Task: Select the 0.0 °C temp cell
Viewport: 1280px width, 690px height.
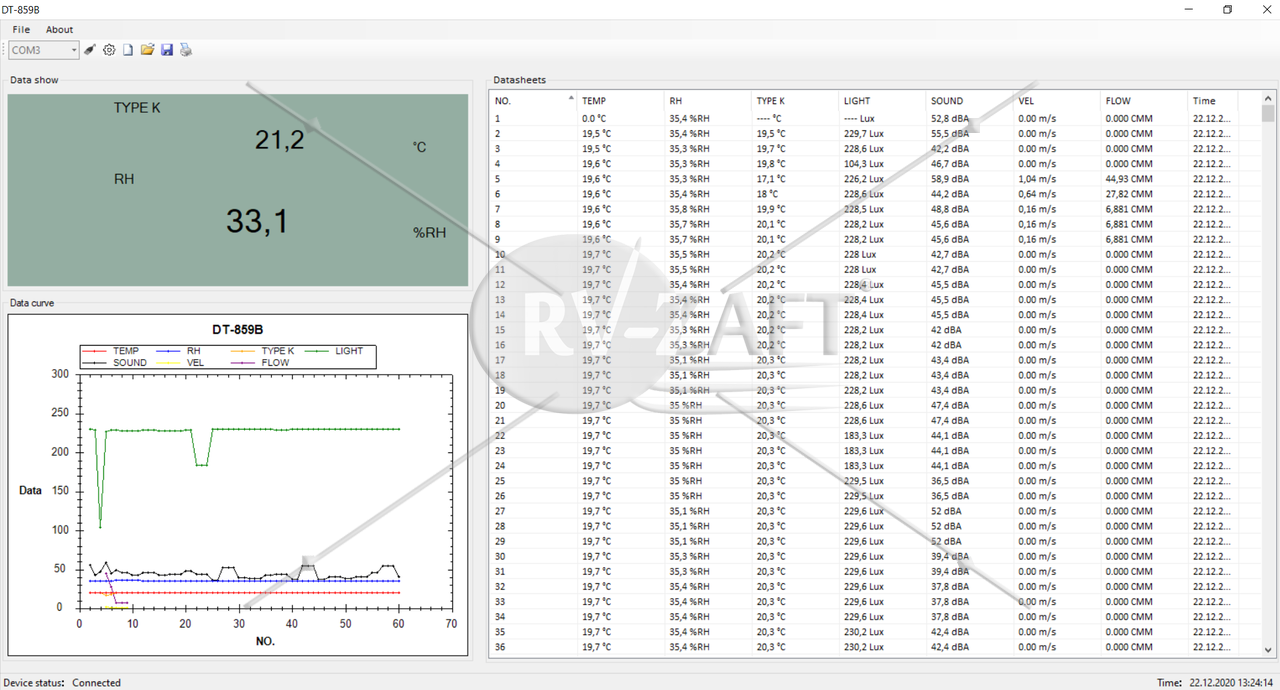Action: pos(595,118)
